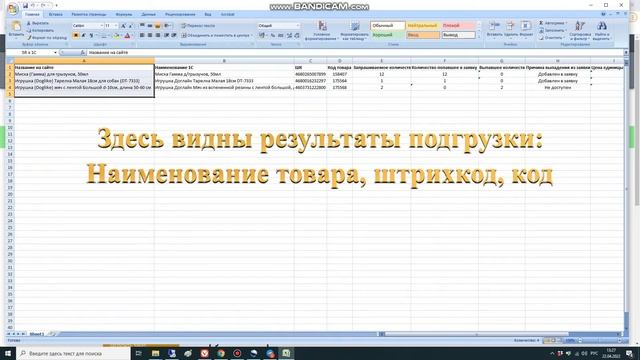Apply the red Плохой cell style
The height and width of the screenshot is (360, 640).
pyautogui.click(x=458, y=26)
